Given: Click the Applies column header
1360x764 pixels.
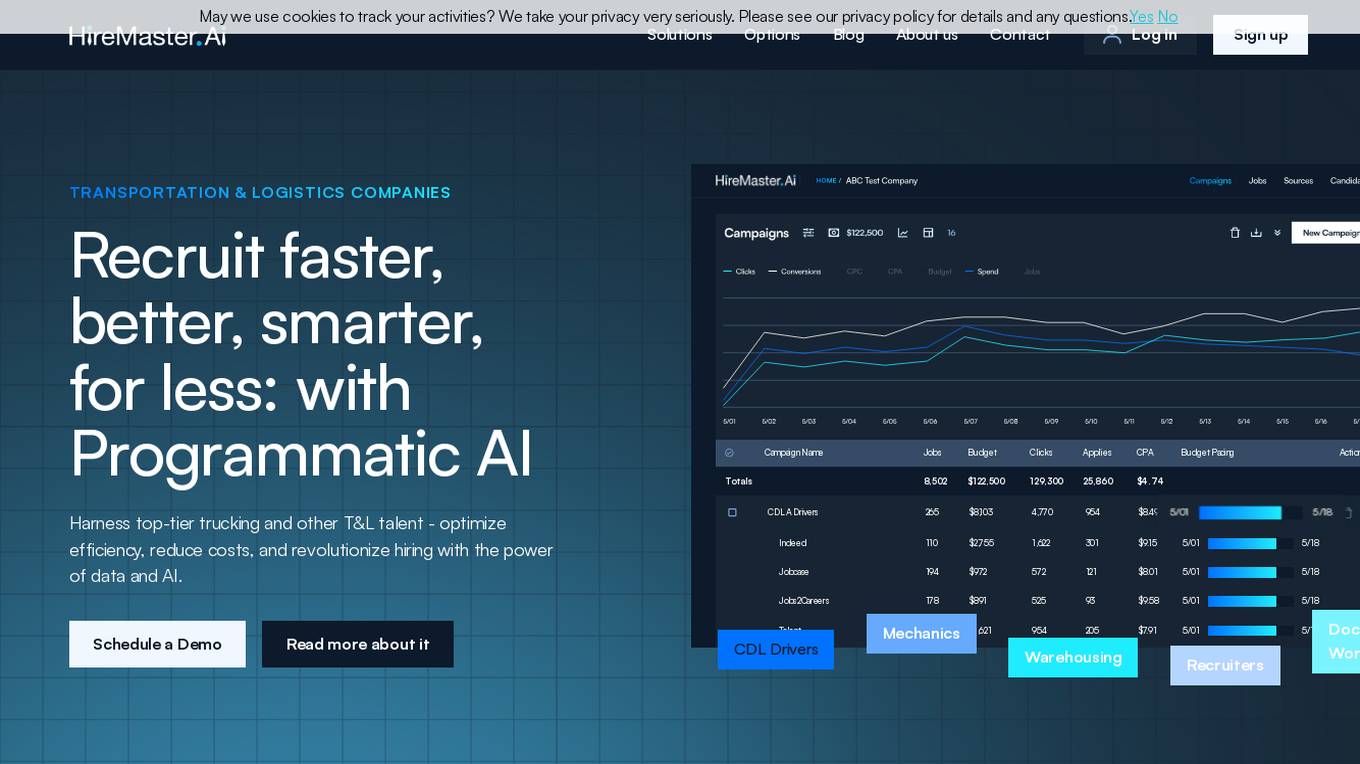Looking at the screenshot, I should (1097, 453).
